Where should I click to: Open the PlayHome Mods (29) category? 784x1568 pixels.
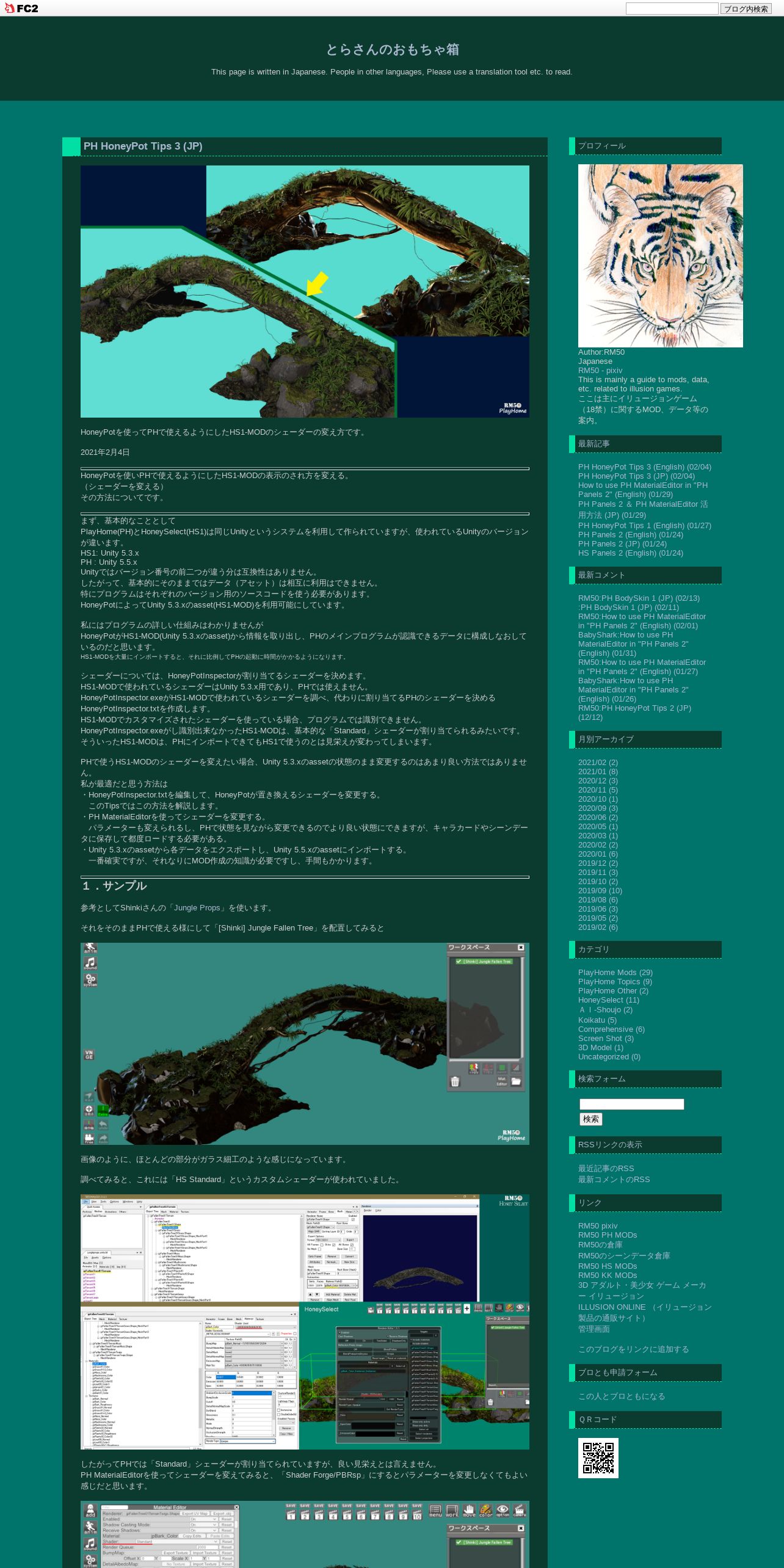615,972
